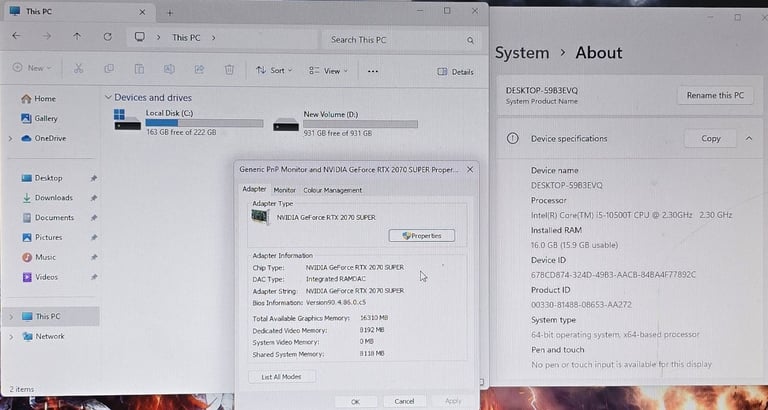Click the 16.0 GB installed RAM value
The height and width of the screenshot is (410, 768).
(574, 245)
